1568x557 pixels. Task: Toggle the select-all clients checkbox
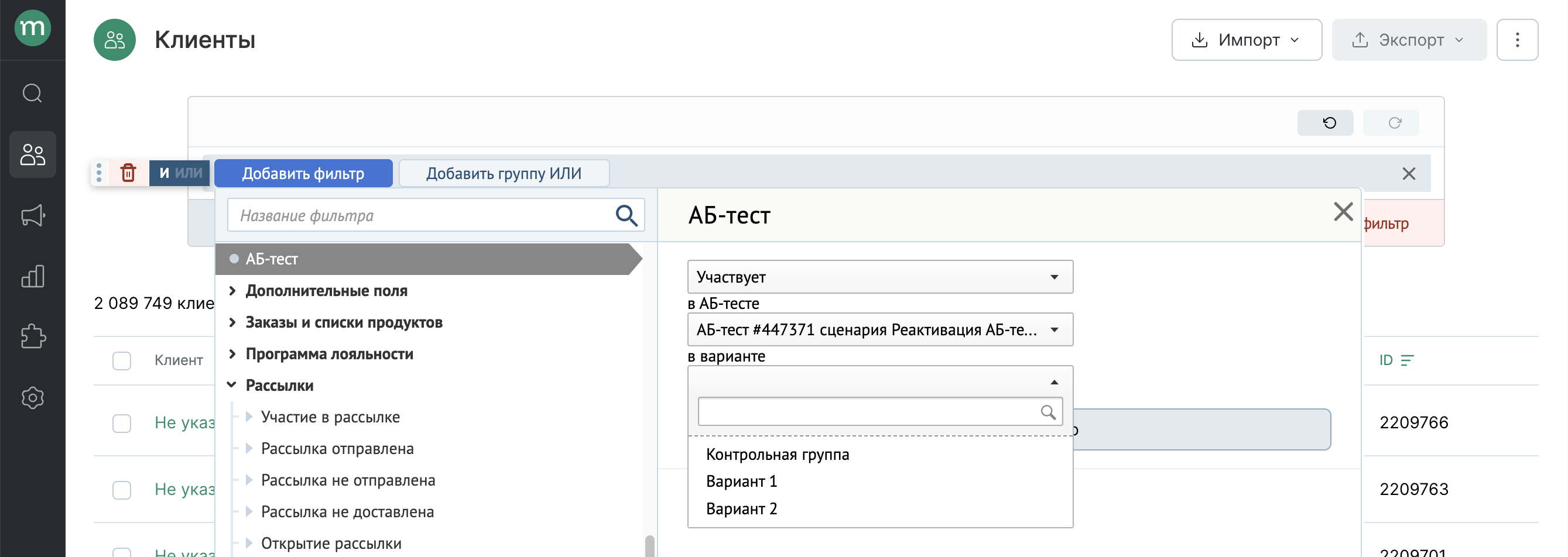pyautogui.click(x=122, y=360)
